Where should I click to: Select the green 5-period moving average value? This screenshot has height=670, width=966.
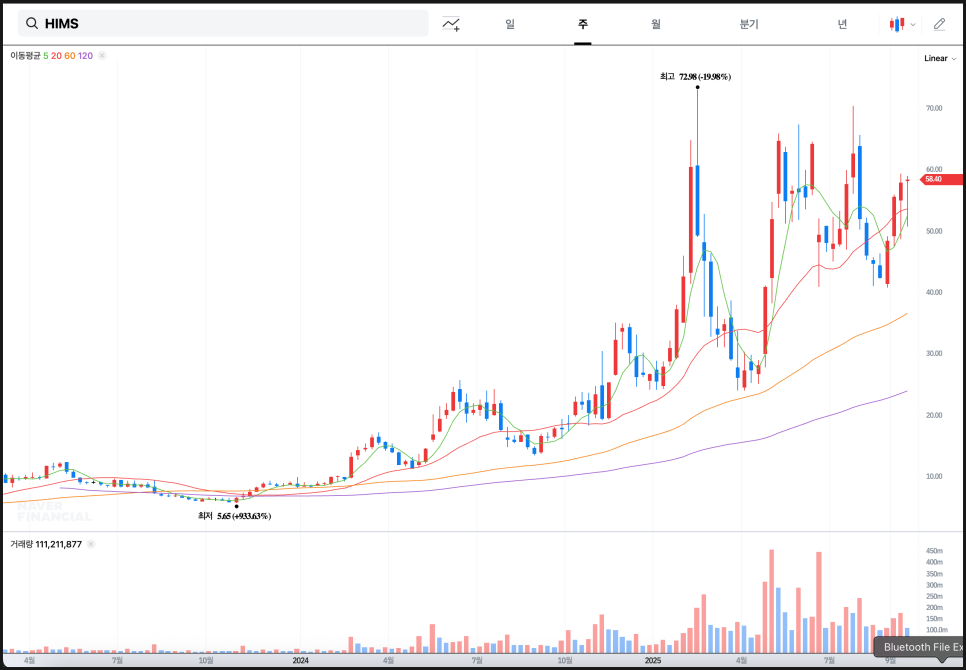pyautogui.click(x=46, y=55)
